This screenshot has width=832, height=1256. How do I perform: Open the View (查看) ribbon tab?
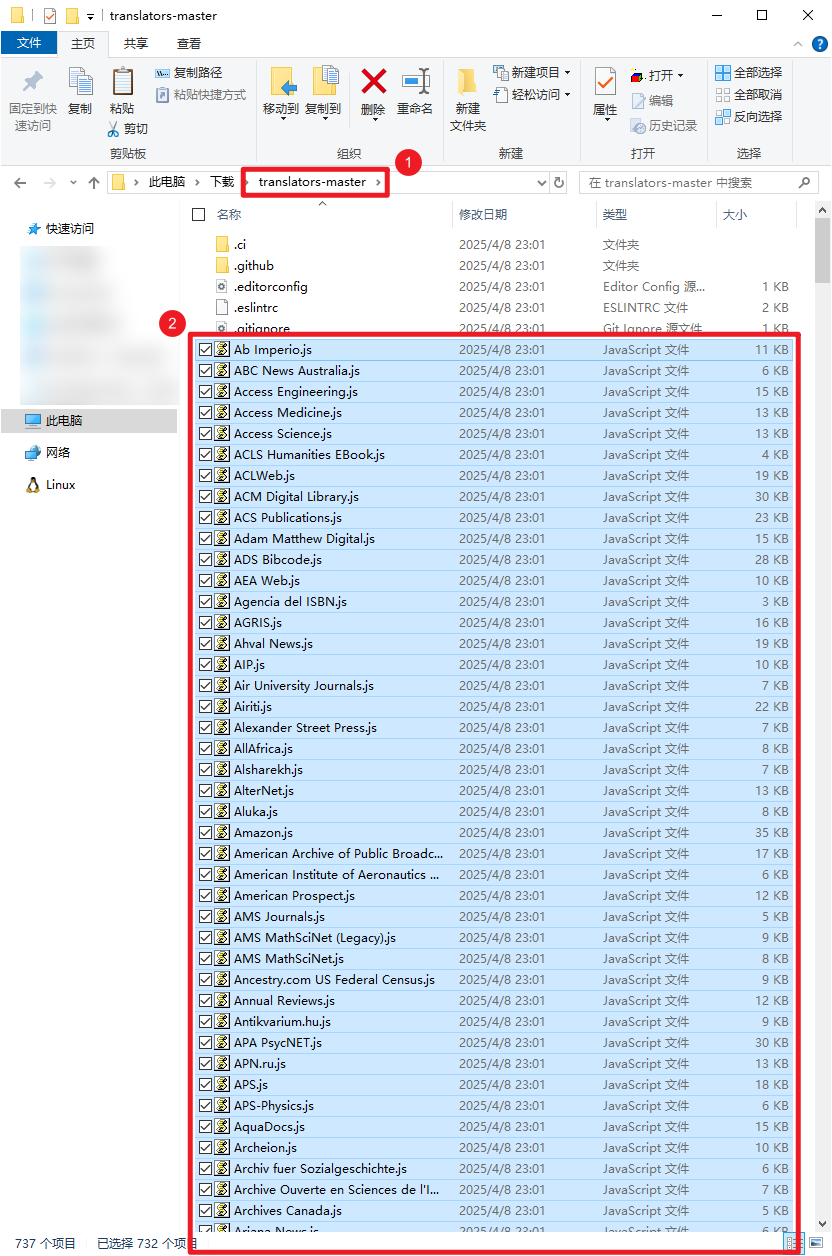[189, 44]
